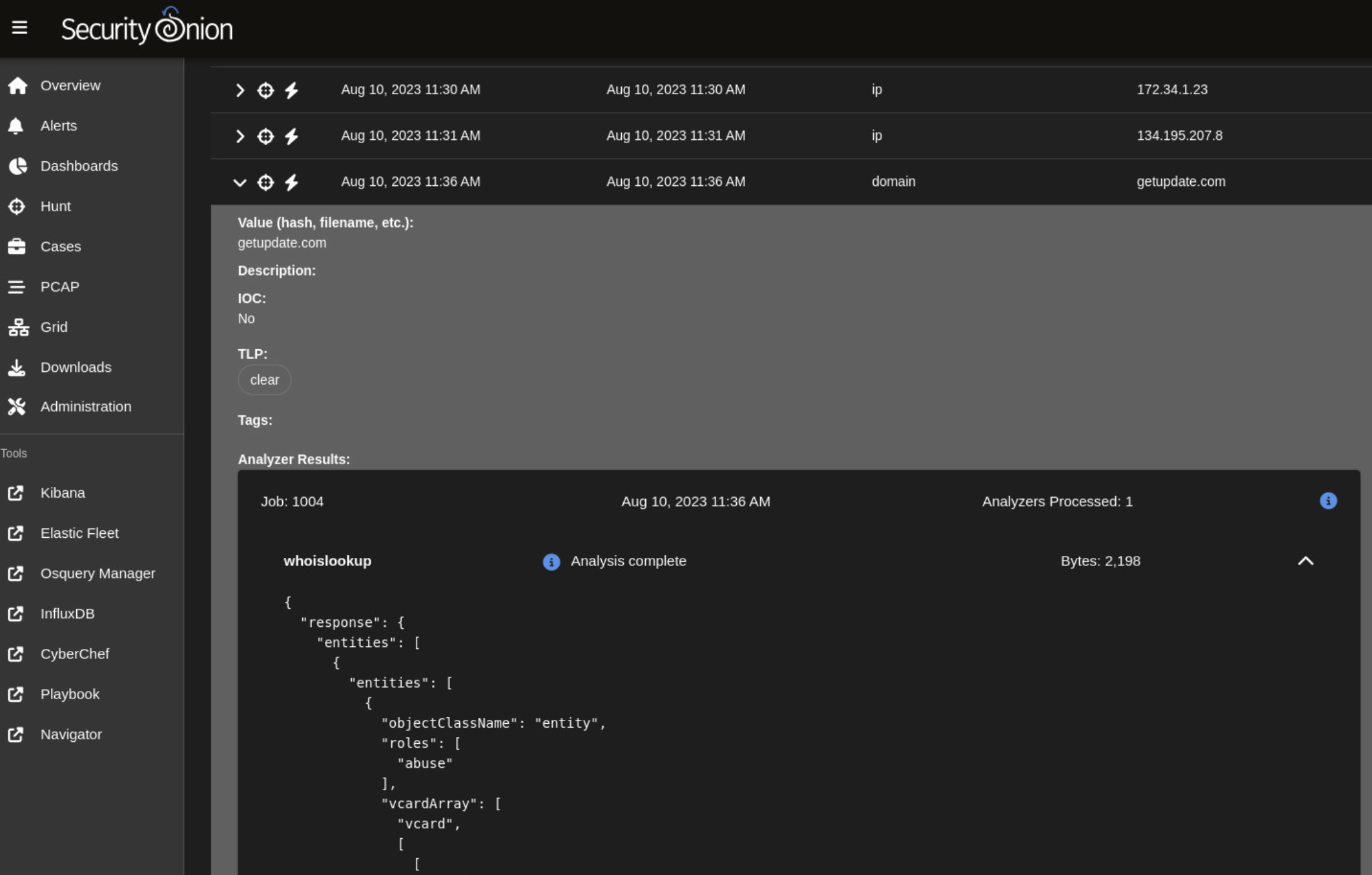Click the info icon next to Analysis complete

tap(551, 562)
